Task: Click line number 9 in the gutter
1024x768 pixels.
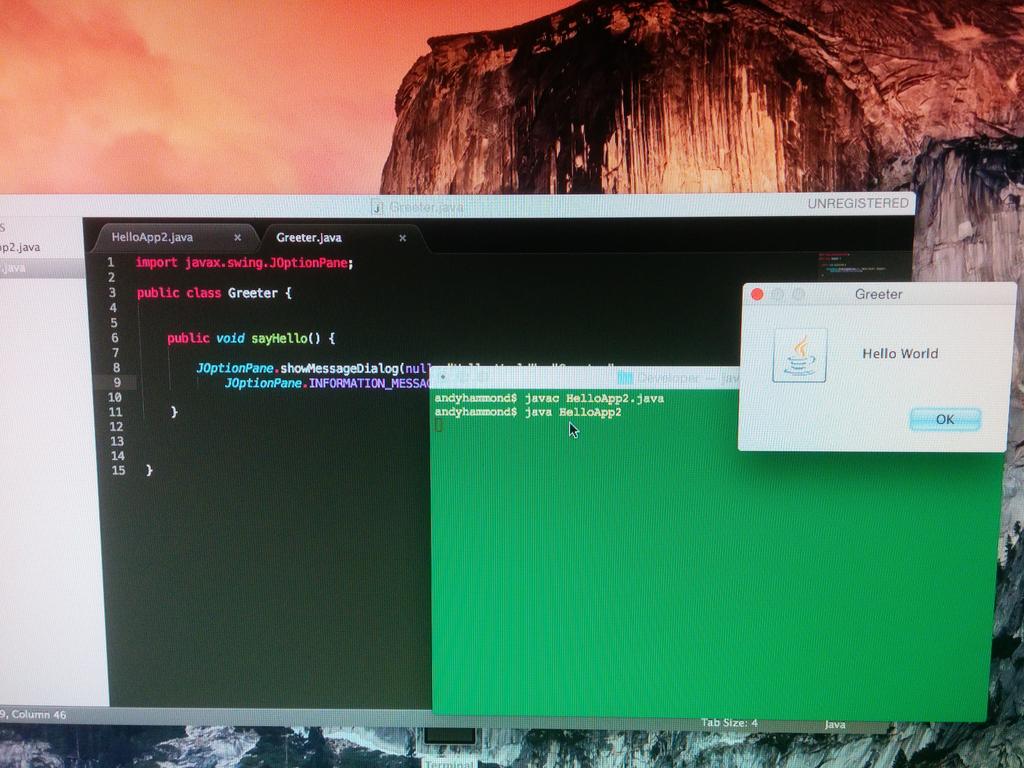Action: tap(117, 383)
